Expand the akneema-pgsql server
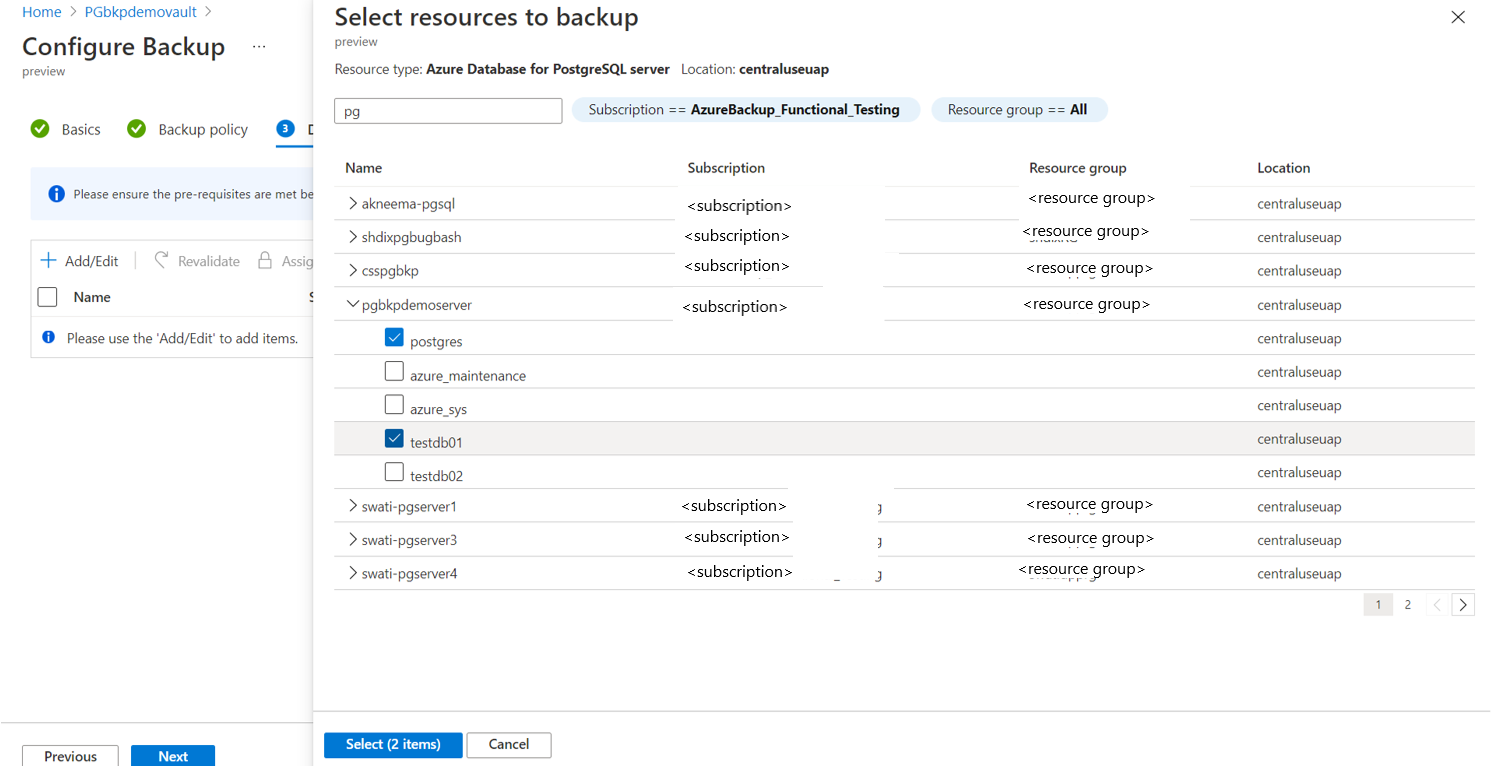The height and width of the screenshot is (766, 1491). click(352, 201)
